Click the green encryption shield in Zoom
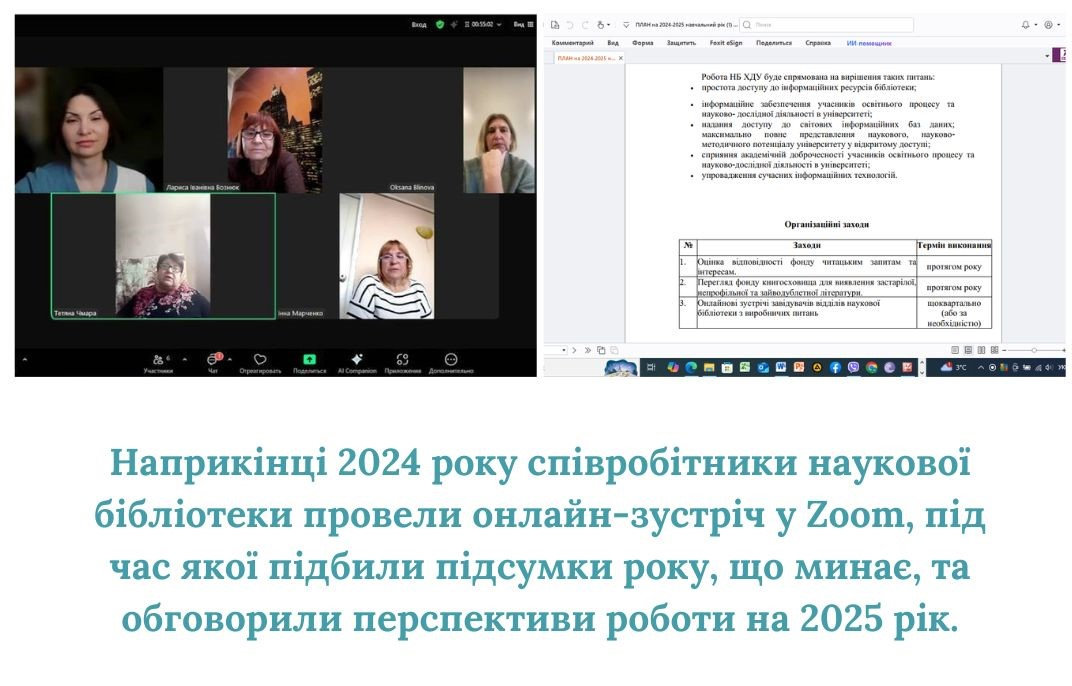1072x686 pixels. pyautogui.click(x=440, y=25)
